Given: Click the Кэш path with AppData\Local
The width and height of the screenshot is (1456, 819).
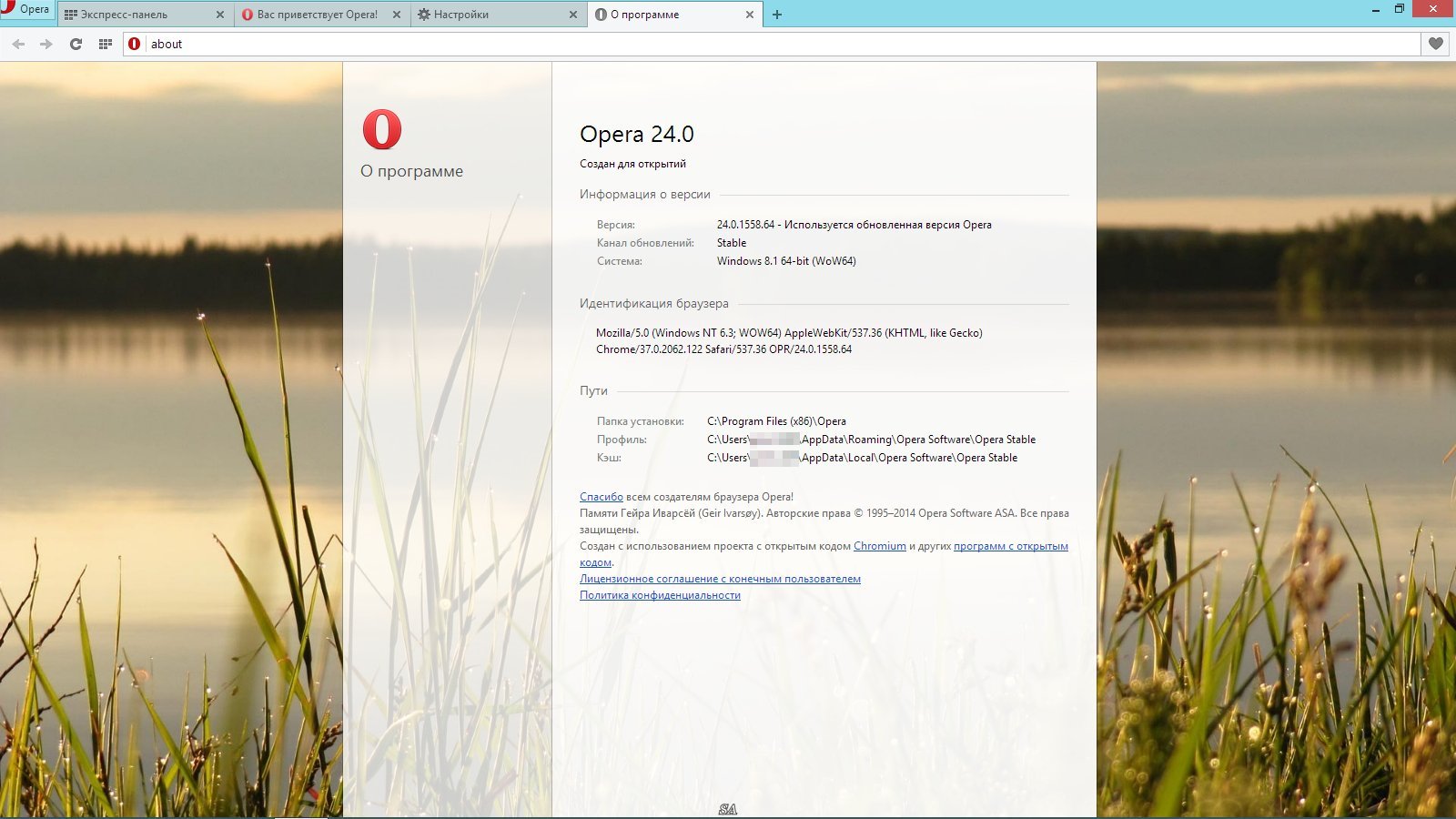Looking at the screenshot, I should tap(862, 458).
